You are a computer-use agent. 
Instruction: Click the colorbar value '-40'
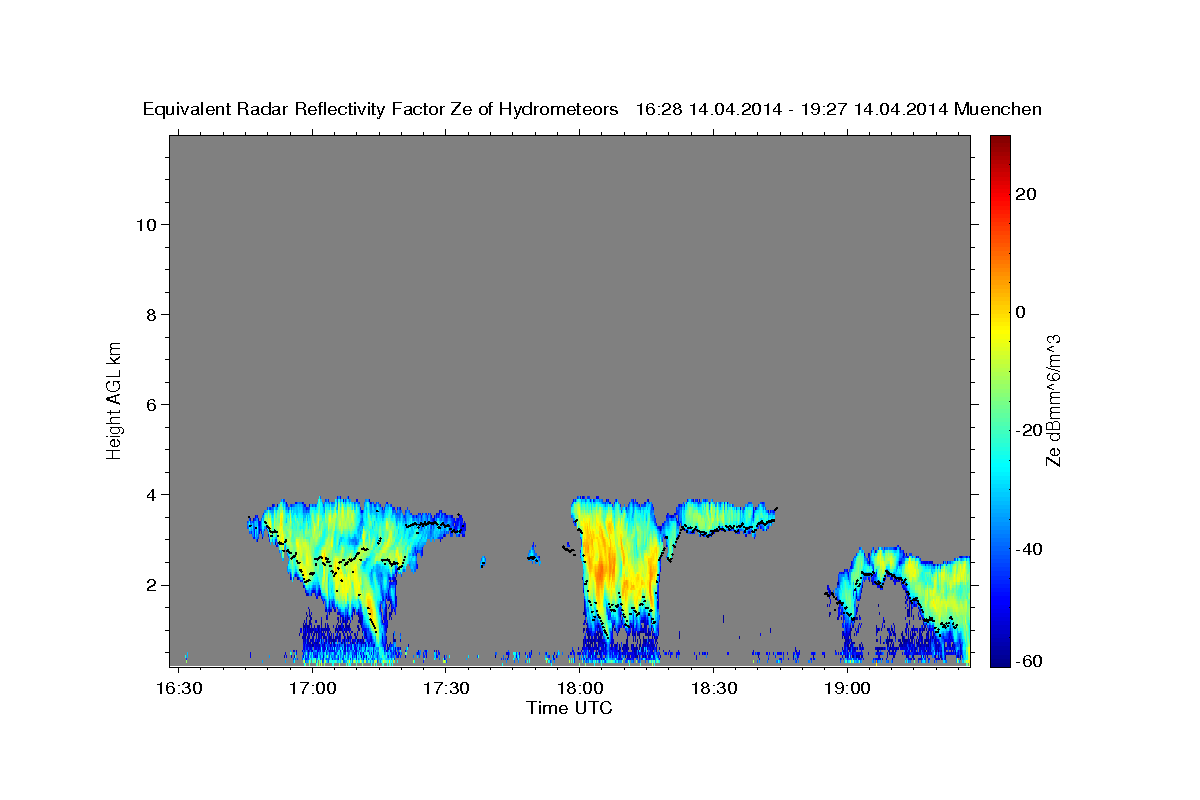coord(1028,549)
